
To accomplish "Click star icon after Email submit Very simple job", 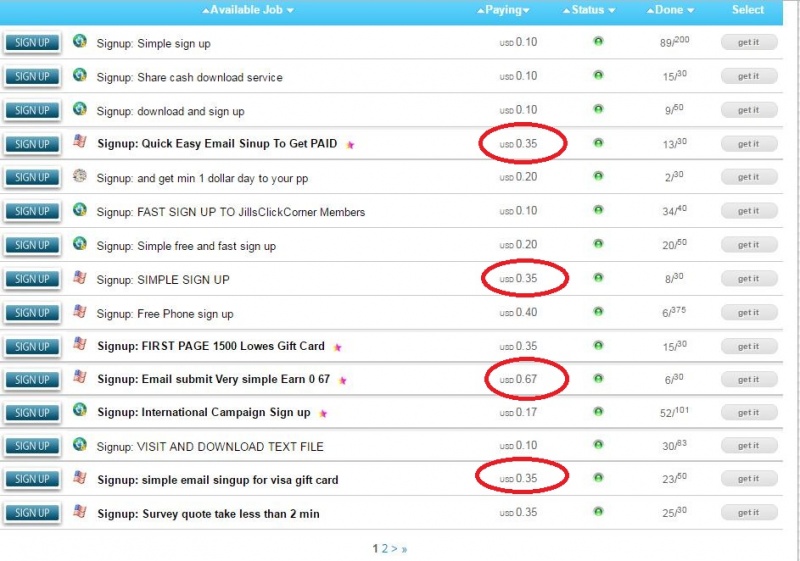I will [343, 380].
